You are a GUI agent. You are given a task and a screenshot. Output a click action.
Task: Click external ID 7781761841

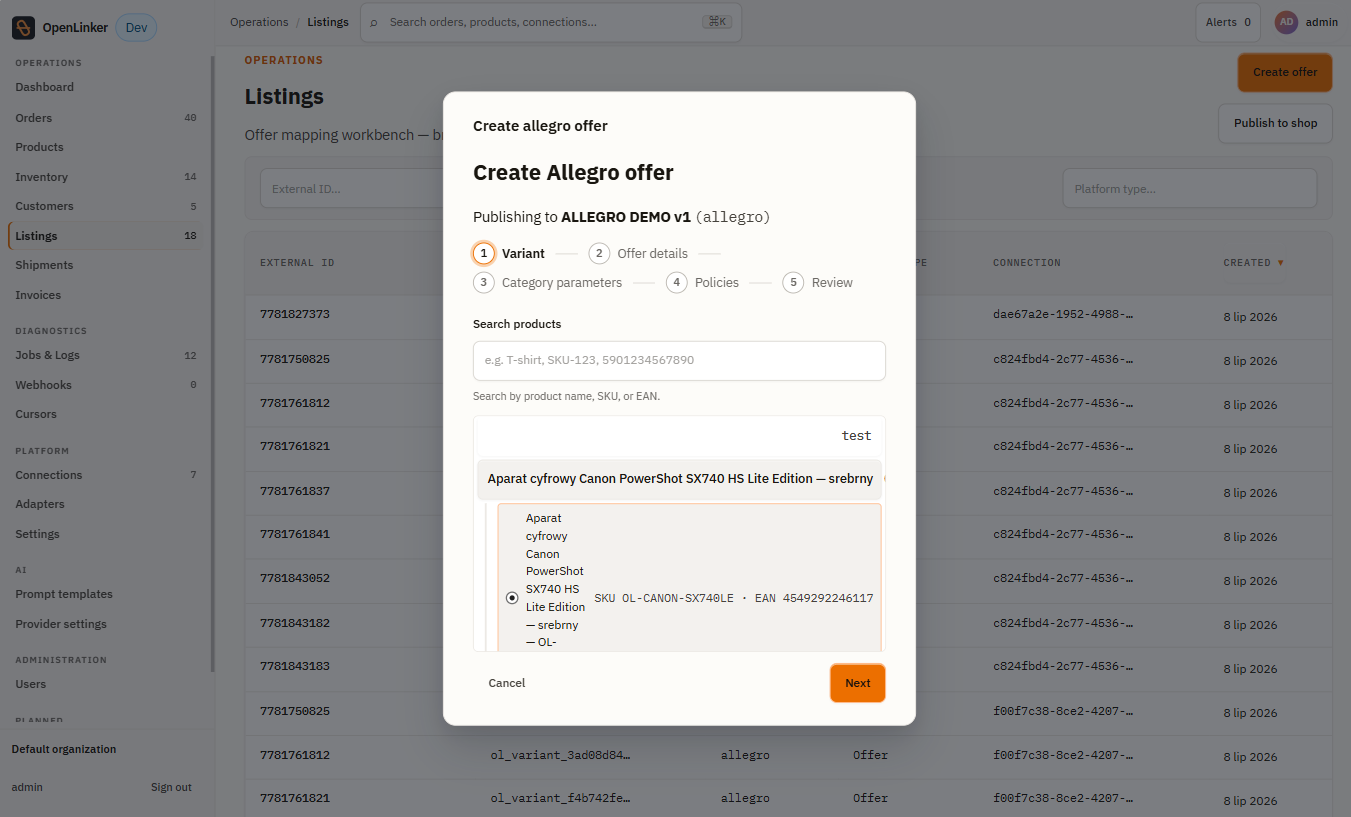pos(295,534)
